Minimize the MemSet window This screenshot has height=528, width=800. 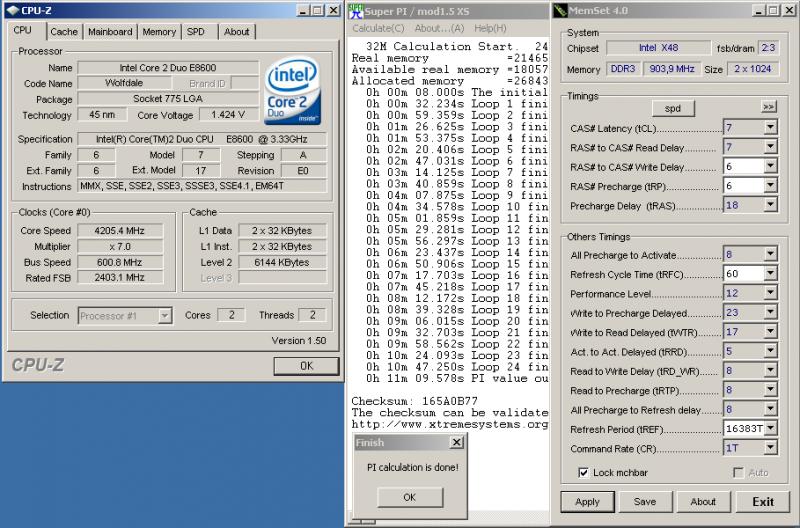tap(758, 11)
